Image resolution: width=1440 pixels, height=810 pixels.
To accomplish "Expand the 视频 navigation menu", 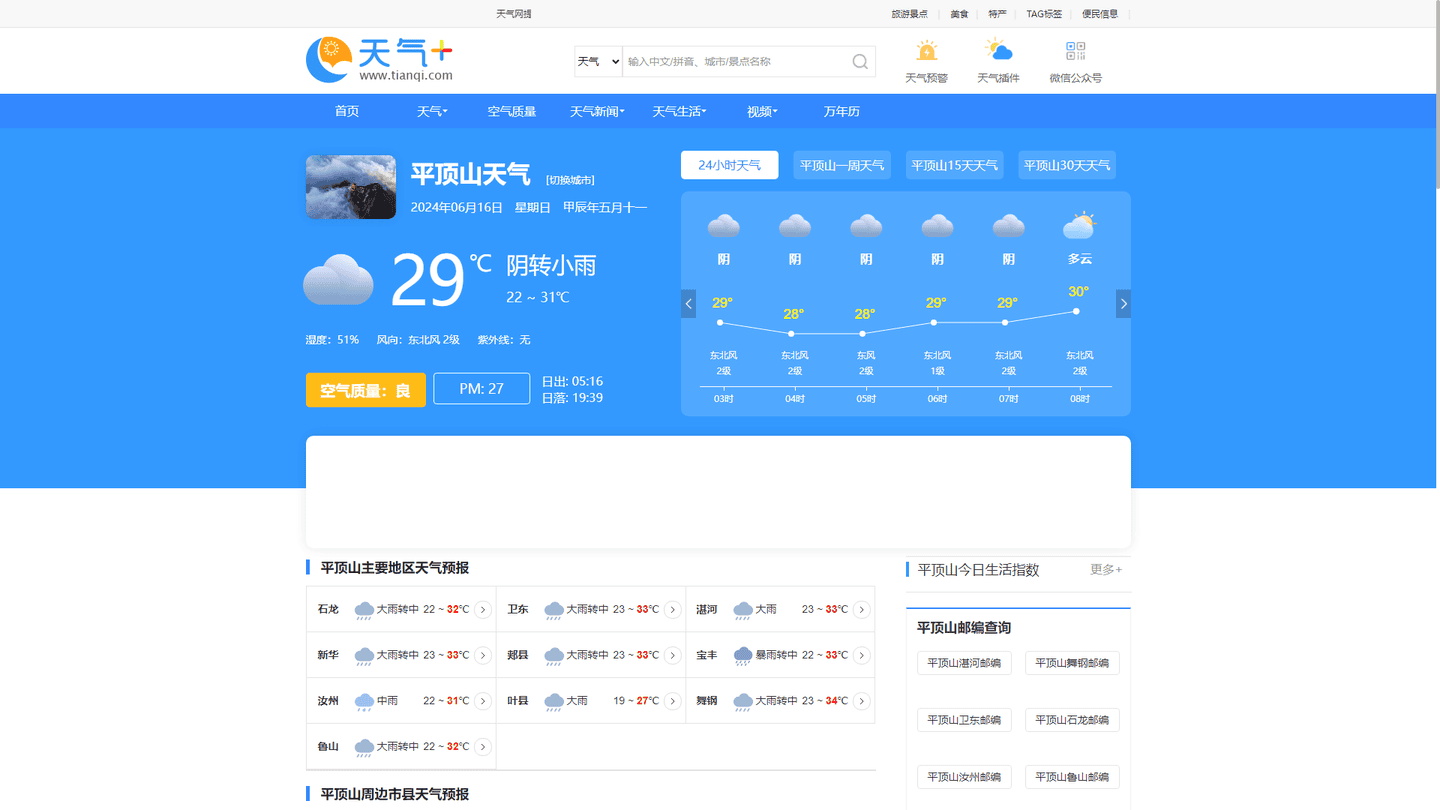I will pos(762,111).
